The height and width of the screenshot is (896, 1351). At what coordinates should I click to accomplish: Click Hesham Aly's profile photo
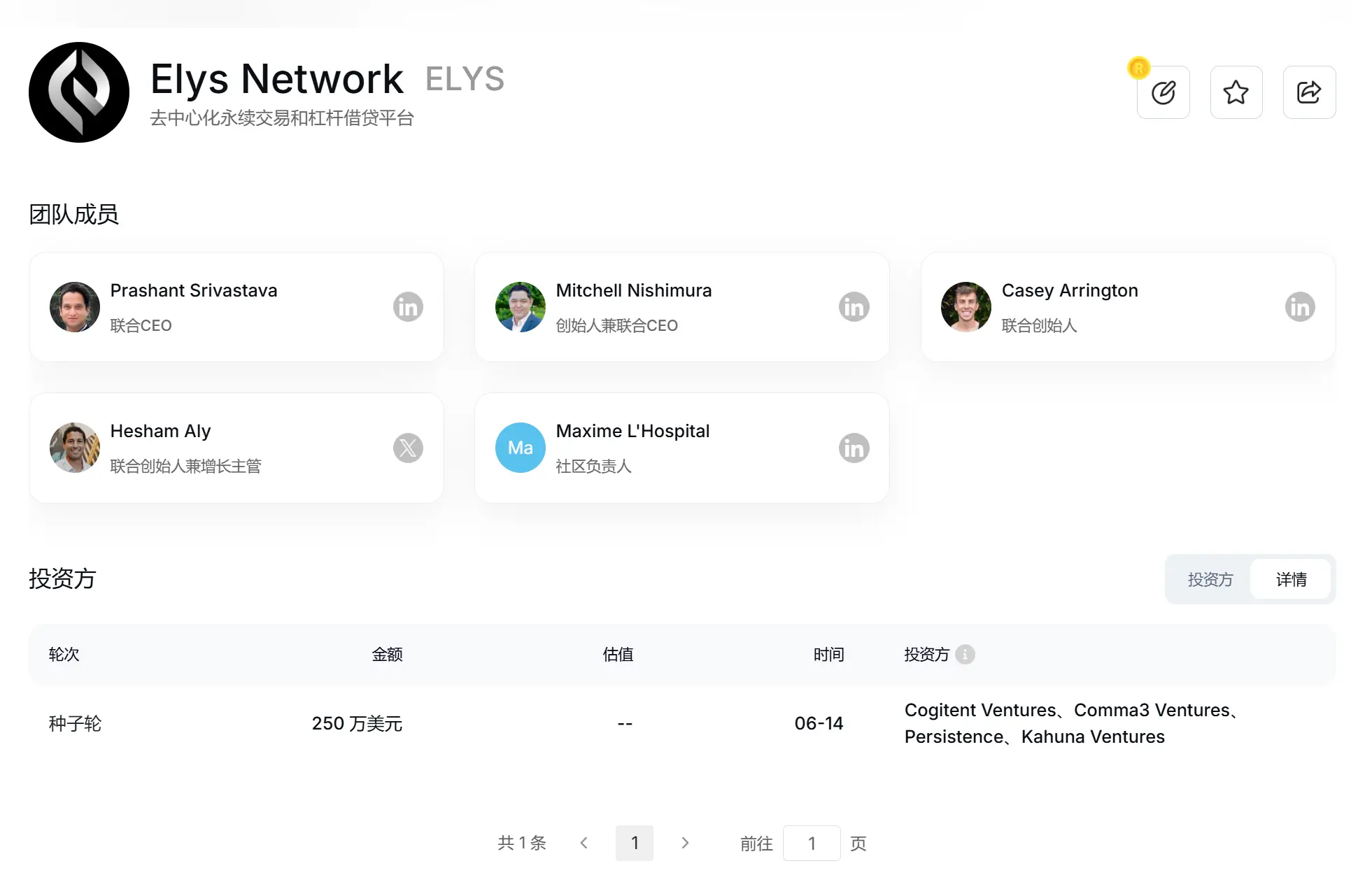[75, 448]
